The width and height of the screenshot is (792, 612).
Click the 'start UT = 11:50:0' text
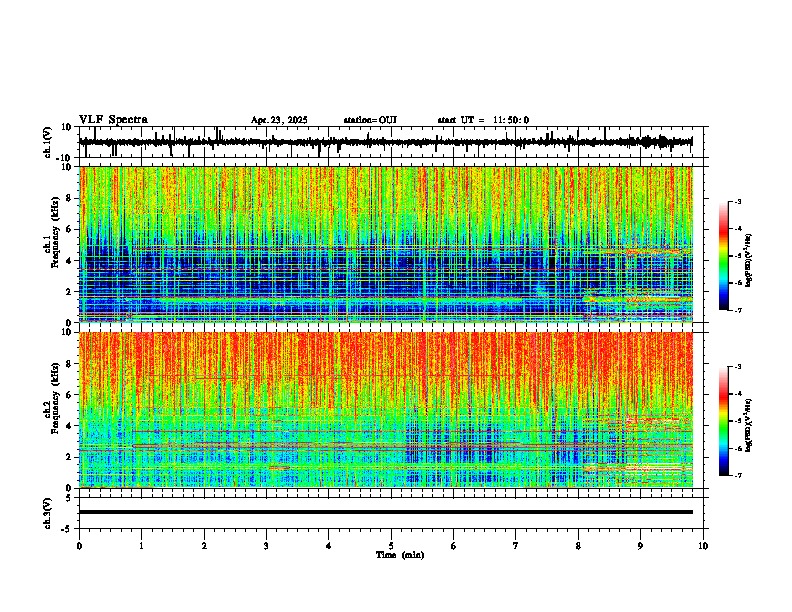(483, 120)
